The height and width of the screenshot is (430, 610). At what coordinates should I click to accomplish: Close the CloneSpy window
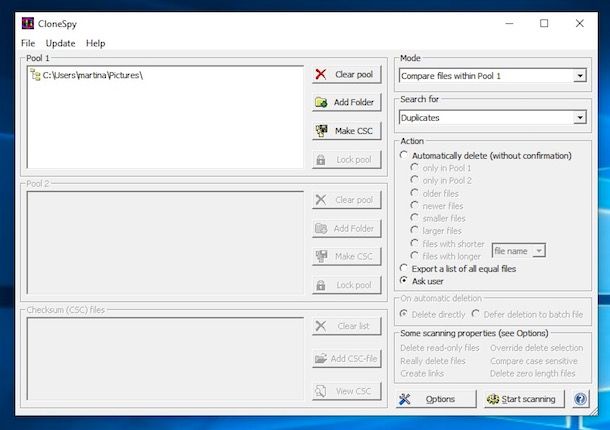579,23
